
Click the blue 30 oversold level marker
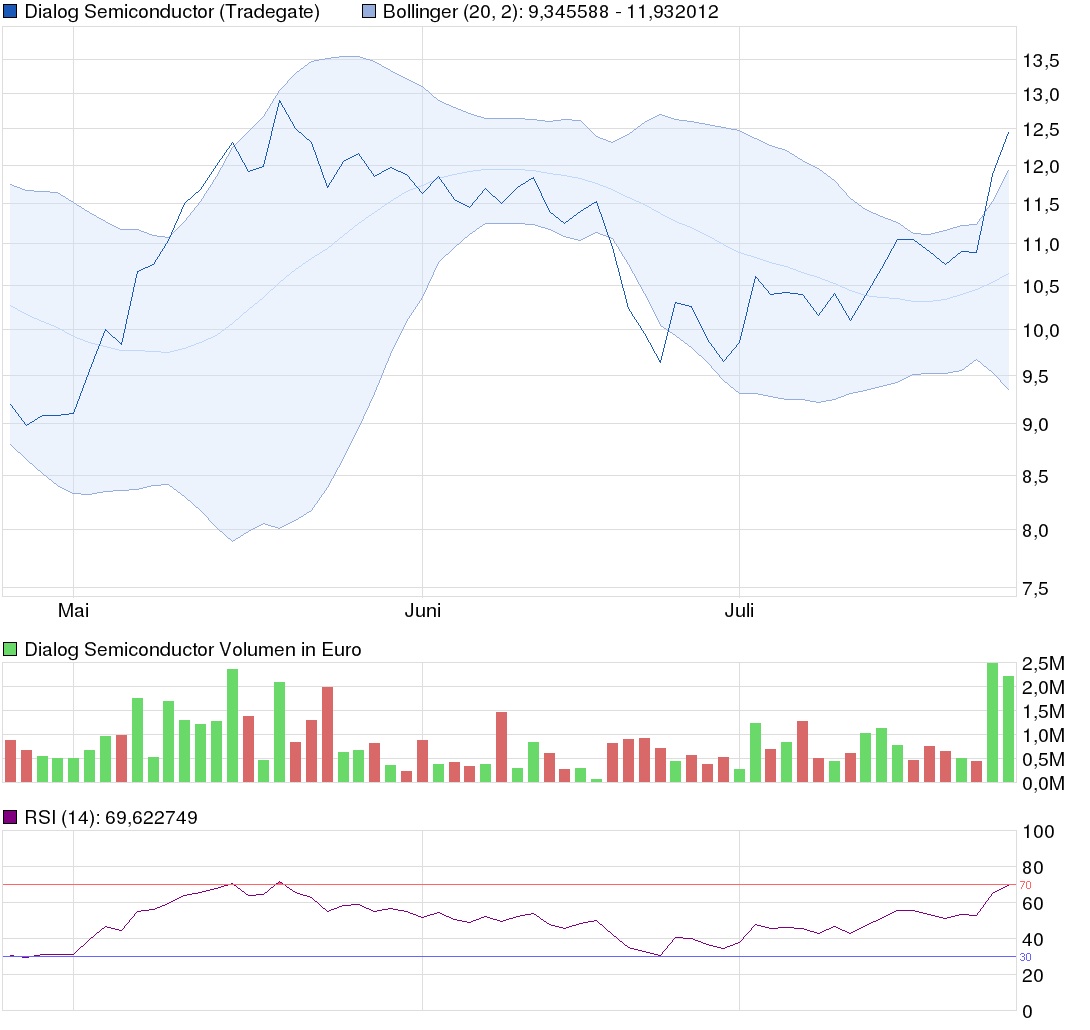(1025, 958)
